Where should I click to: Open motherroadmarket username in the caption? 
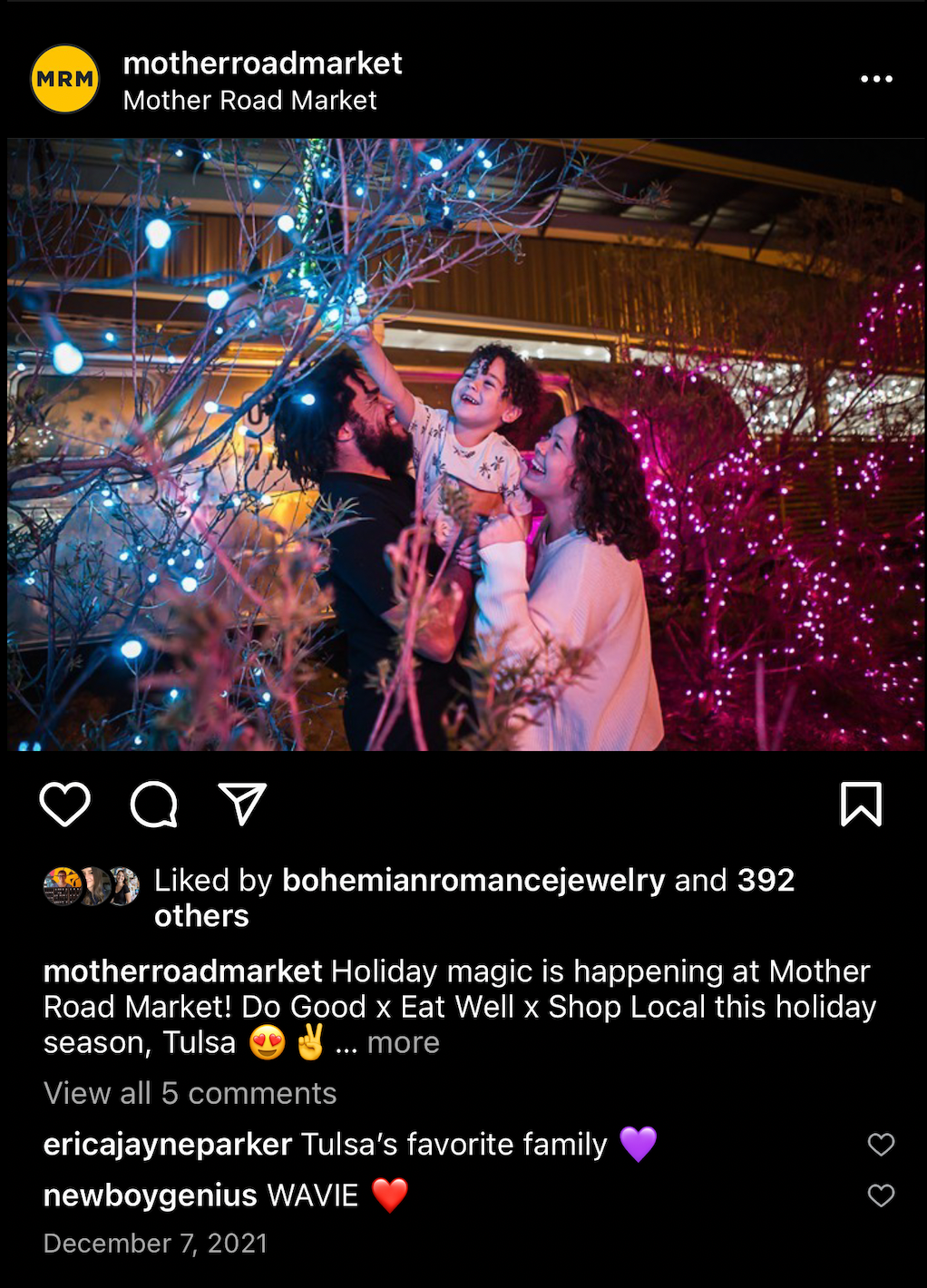(182, 971)
